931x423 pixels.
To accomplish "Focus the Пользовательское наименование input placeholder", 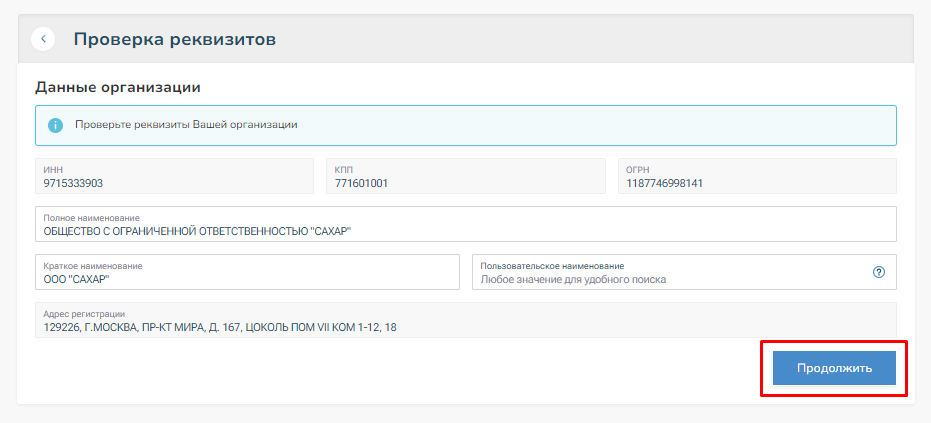I will 573,279.
